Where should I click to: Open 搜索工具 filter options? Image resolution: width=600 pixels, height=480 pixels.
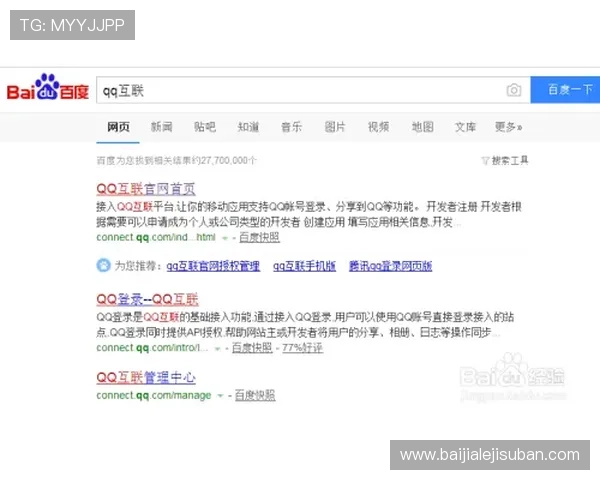click(x=505, y=160)
